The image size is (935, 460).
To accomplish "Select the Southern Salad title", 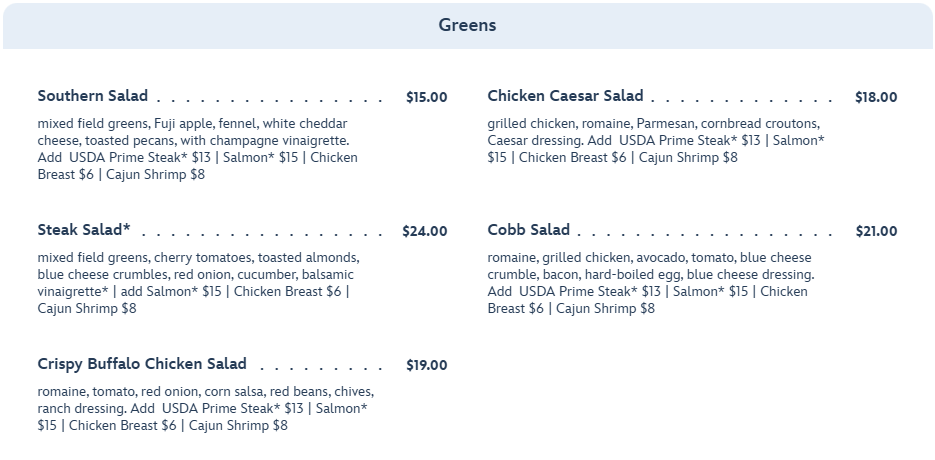I will [x=93, y=96].
